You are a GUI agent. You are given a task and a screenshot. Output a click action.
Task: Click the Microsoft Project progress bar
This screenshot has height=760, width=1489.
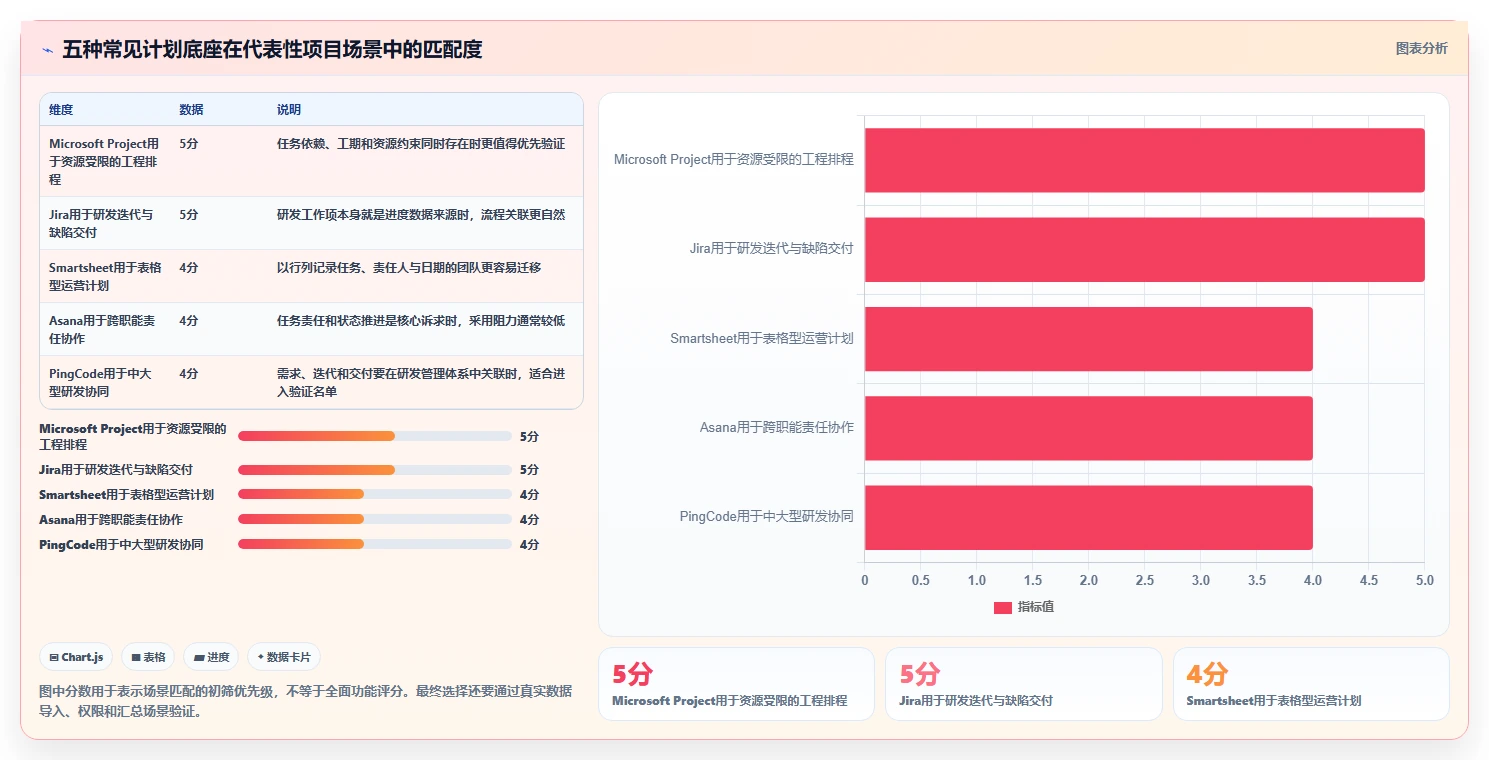375,436
